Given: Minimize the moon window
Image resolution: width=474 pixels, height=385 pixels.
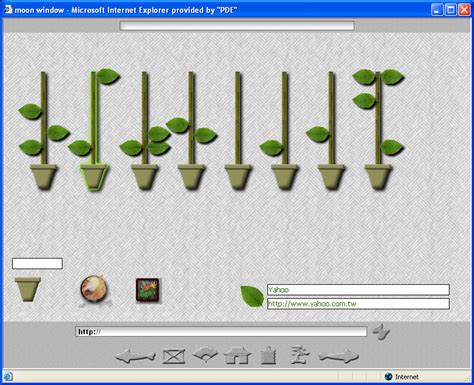Looking at the screenshot, I should pyautogui.click(x=437, y=10).
